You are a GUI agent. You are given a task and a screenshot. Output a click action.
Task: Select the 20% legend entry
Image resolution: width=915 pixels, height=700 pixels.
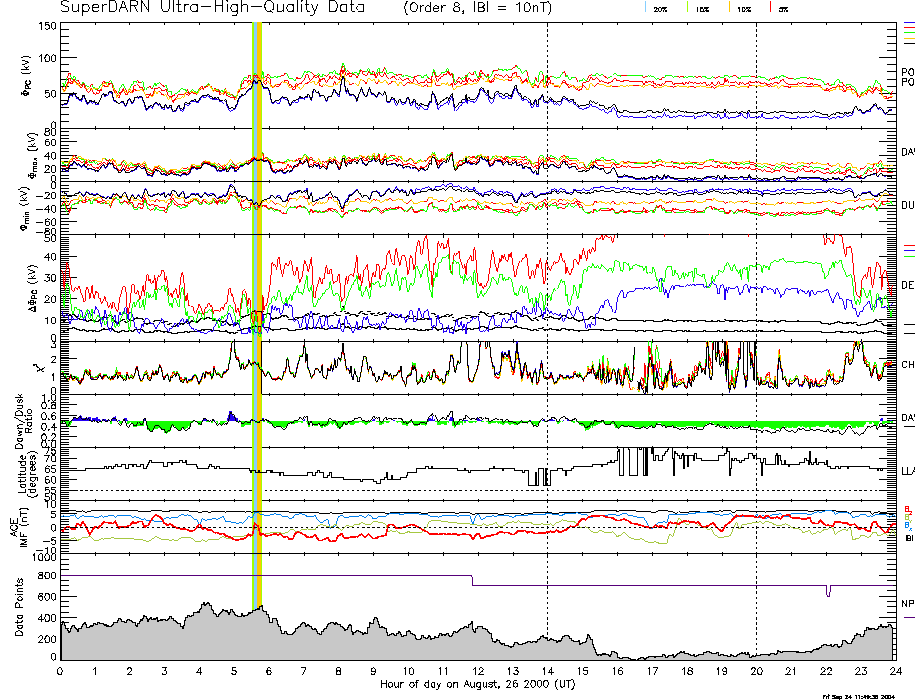(659, 8)
